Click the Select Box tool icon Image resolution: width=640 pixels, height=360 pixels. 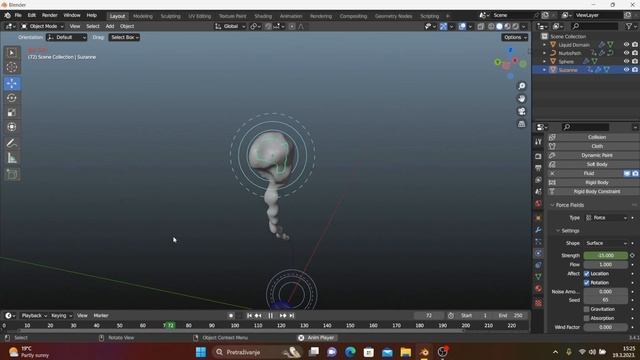[x=12, y=53]
